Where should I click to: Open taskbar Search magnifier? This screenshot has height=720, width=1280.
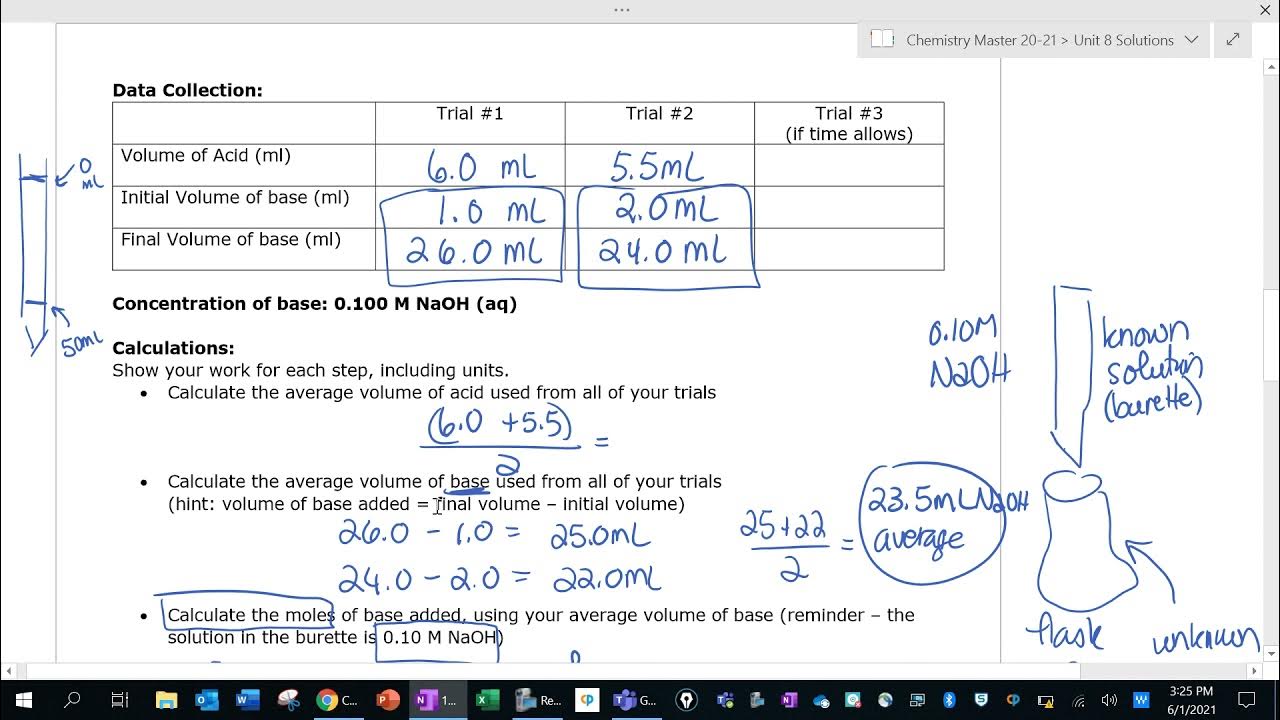click(x=72, y=700)
